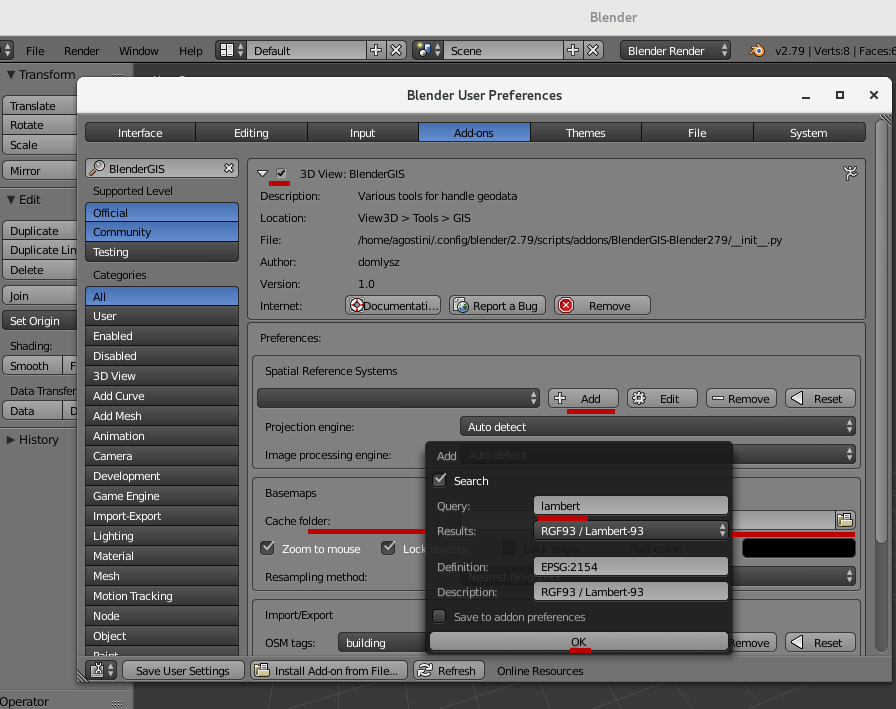Screen dimensions: 896x709
Task: Open the Window menu
Action: 138,50
